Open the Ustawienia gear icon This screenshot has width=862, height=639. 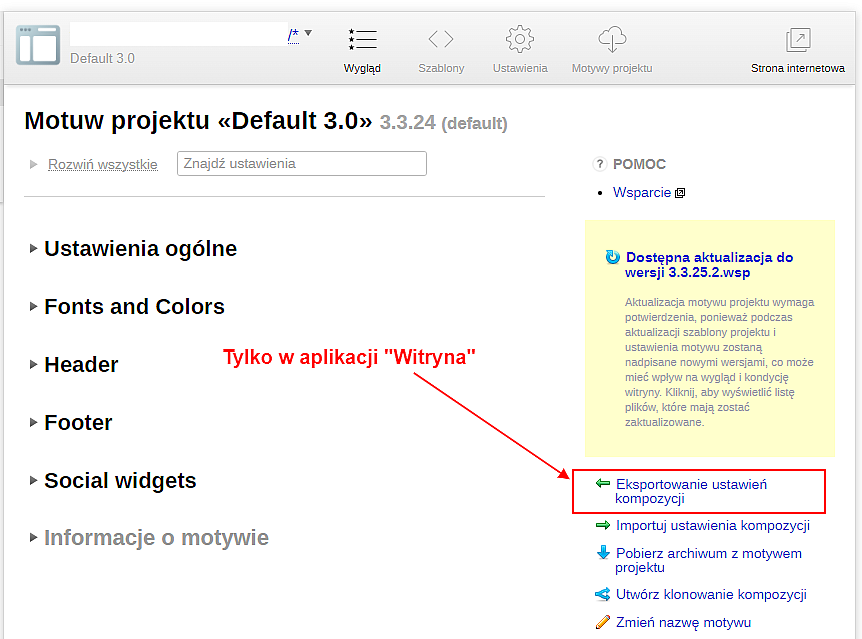coord(520,39)
